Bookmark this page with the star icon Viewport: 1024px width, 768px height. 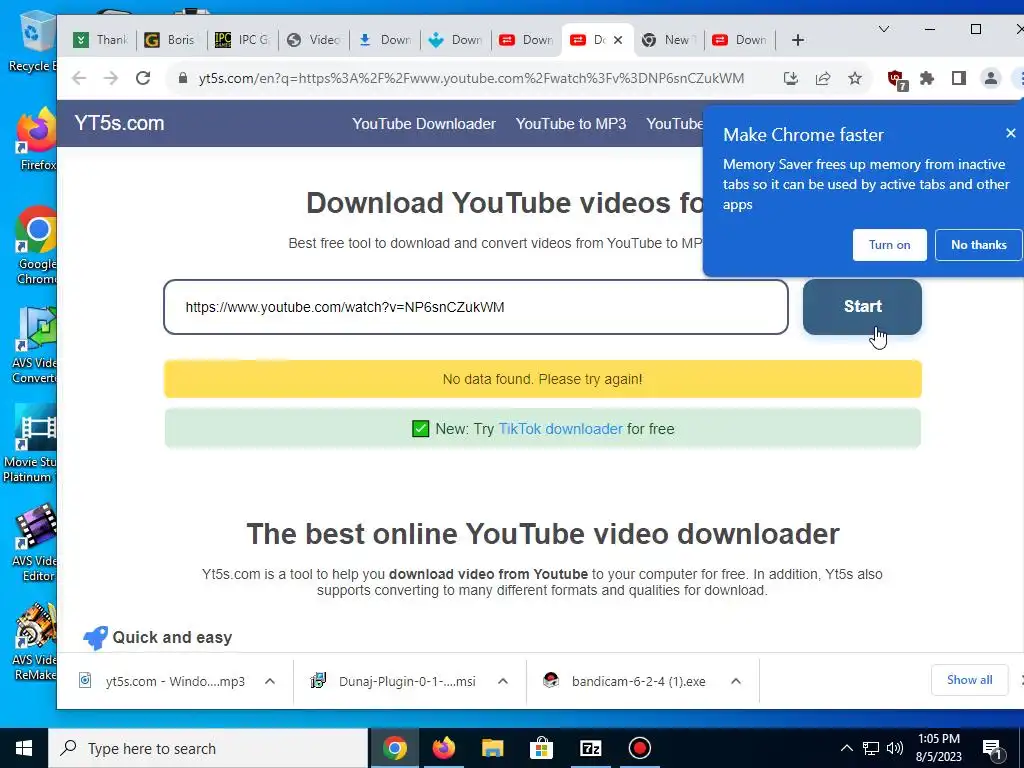855,79
